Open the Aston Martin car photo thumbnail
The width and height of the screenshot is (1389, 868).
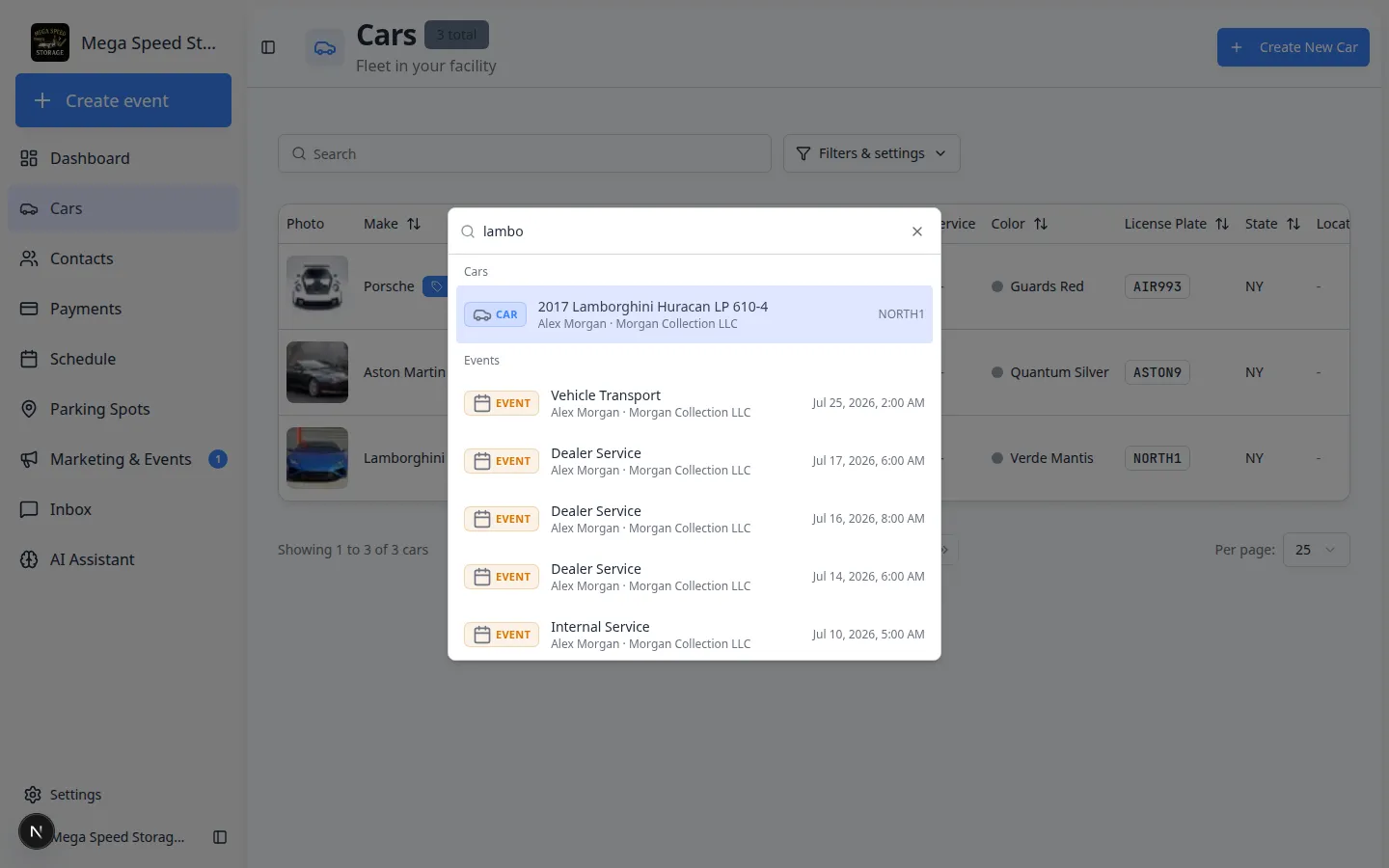point(317,372)
